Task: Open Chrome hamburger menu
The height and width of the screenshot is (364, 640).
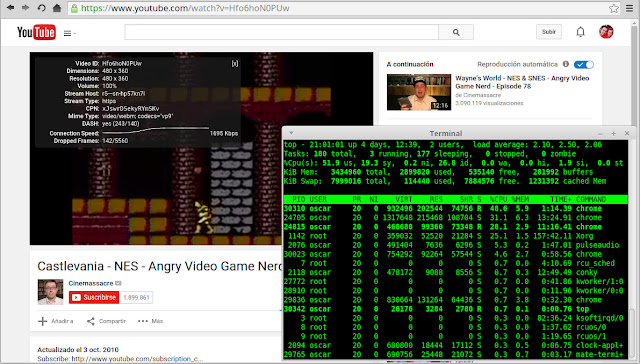Action: click(629, 8)
